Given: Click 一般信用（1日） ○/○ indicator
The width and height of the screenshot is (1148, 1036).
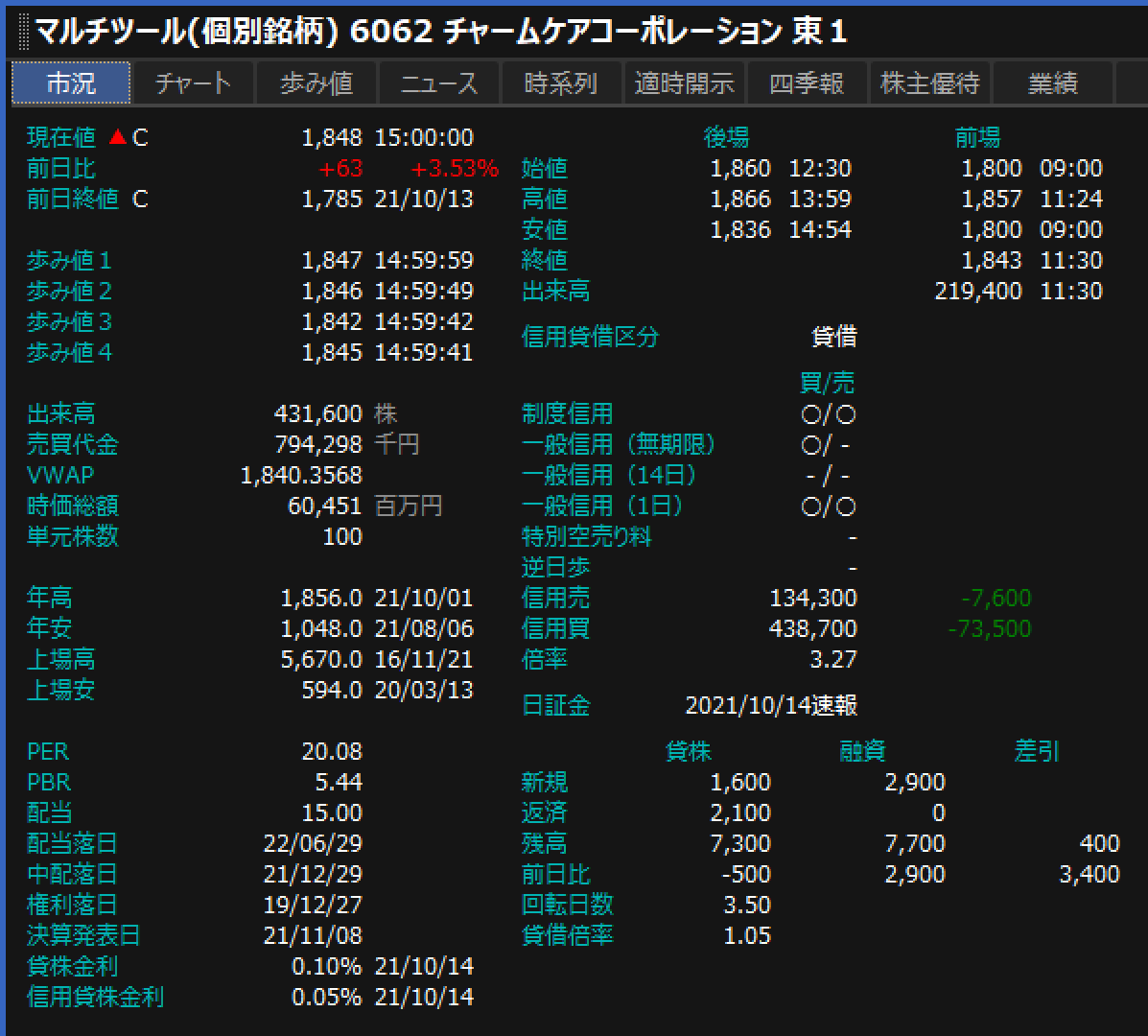Looking at the screenshot, I should [x=829, y=506].
